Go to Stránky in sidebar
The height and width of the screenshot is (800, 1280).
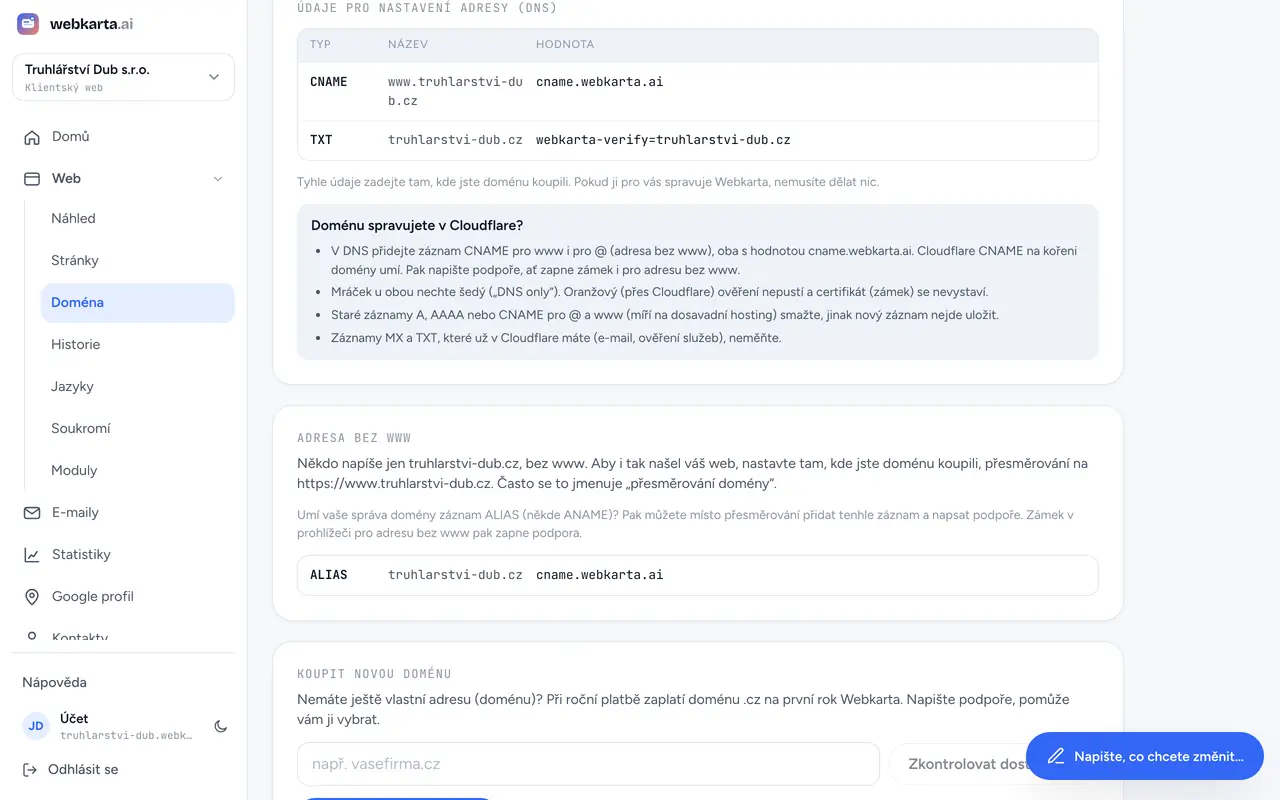[x=137, y=260]
